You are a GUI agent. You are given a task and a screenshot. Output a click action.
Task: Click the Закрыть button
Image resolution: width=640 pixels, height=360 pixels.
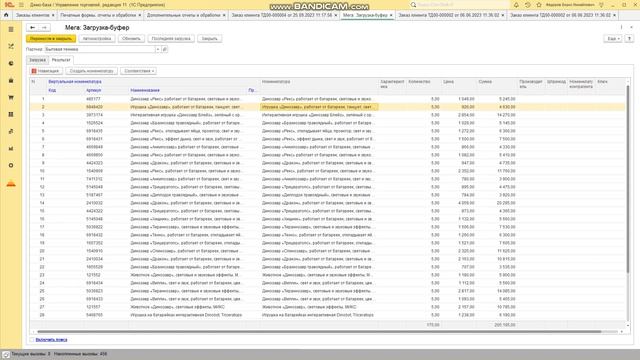tap(210, 38)
